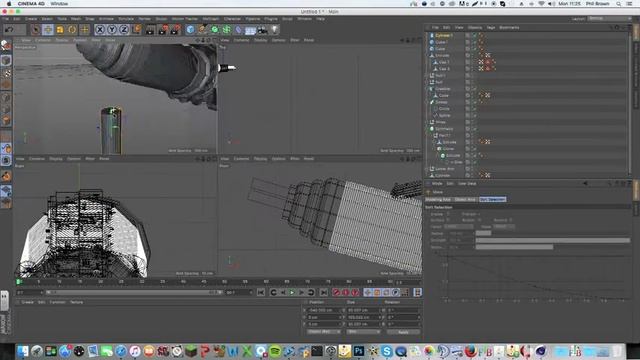
Task: Click the Autokeying red button
Action: click(346, 292)
